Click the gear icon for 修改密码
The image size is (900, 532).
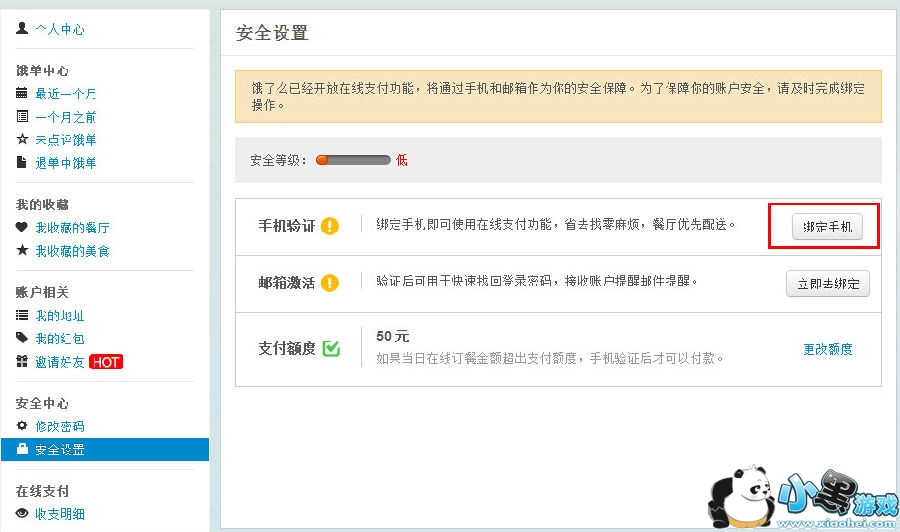pos(22,426)
